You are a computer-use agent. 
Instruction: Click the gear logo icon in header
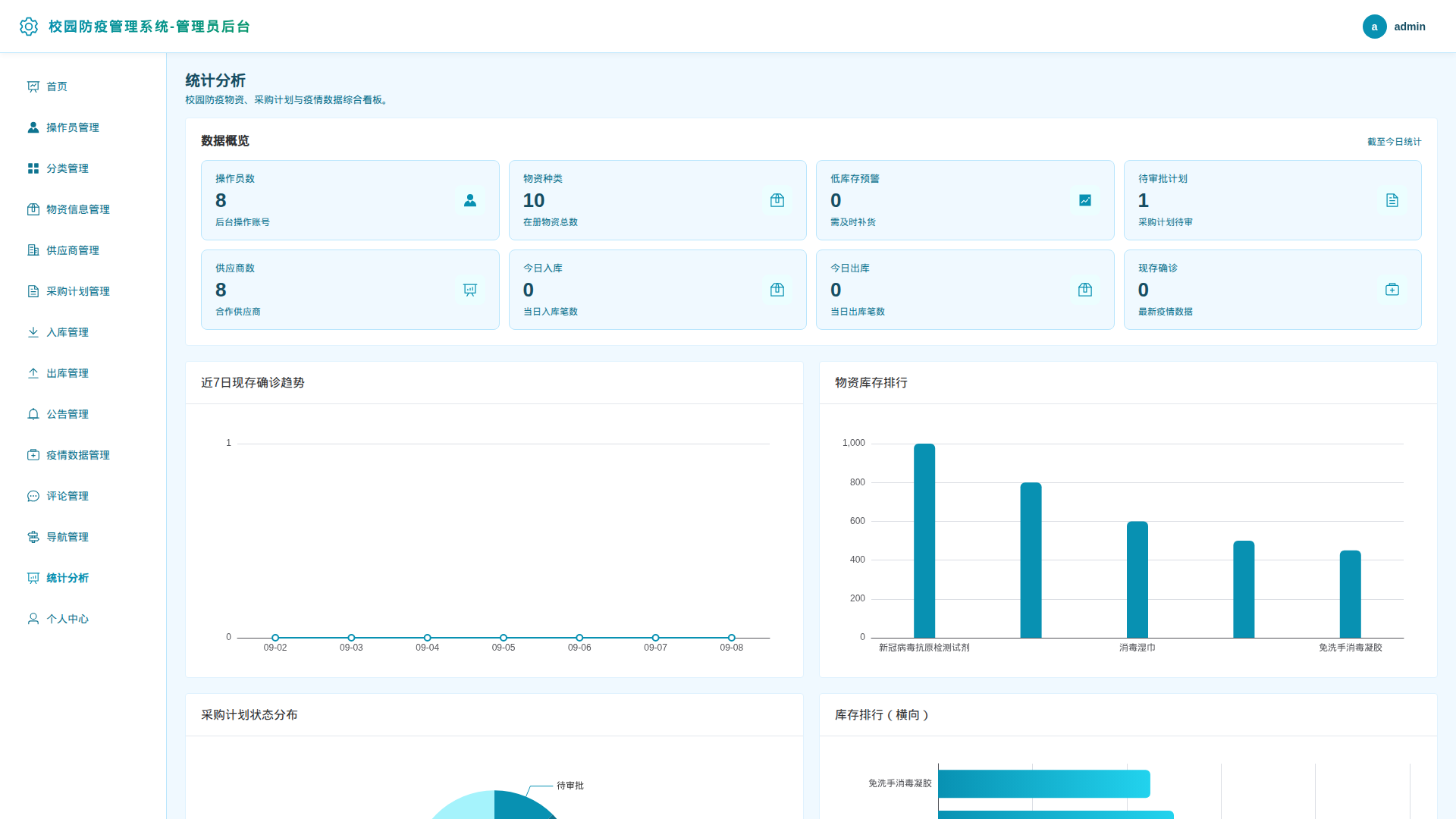pos(29,27)
